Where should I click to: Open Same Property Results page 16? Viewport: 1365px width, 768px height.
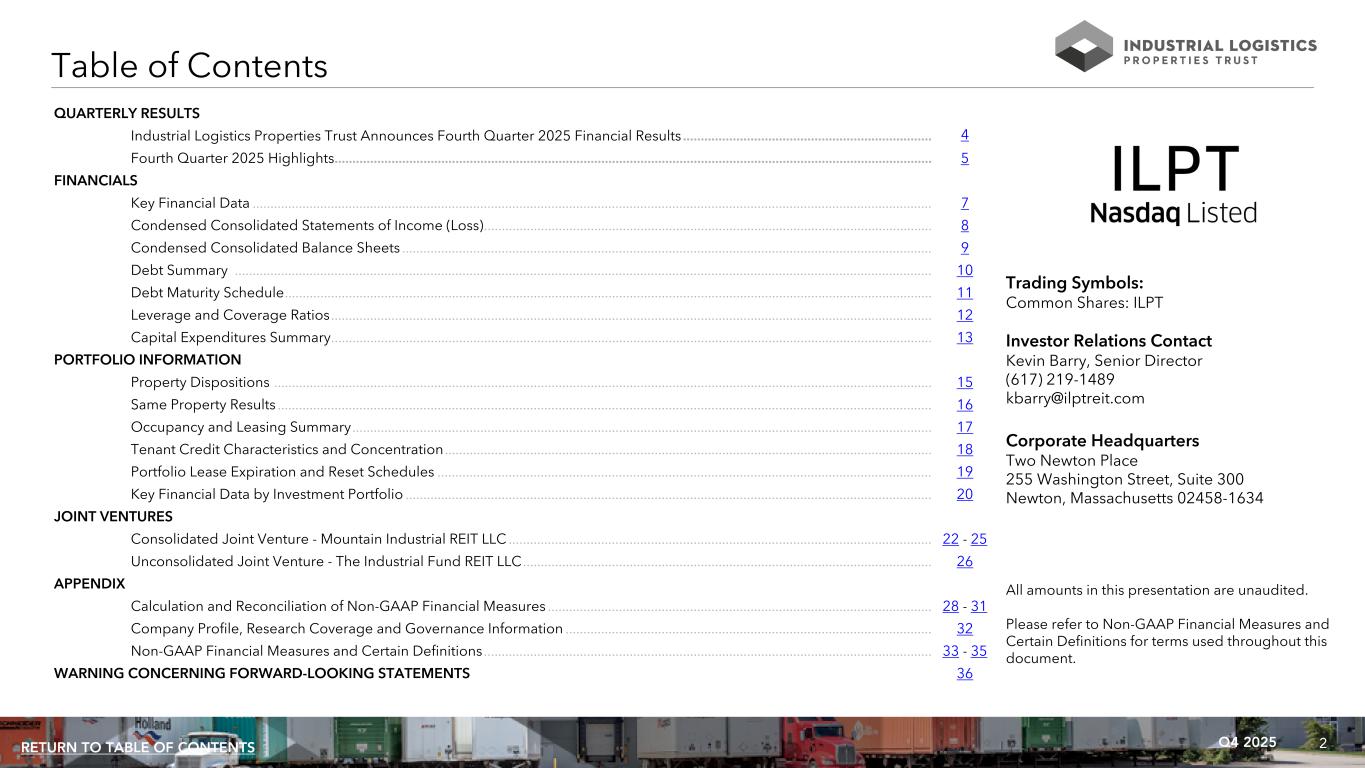click(964, 405)
